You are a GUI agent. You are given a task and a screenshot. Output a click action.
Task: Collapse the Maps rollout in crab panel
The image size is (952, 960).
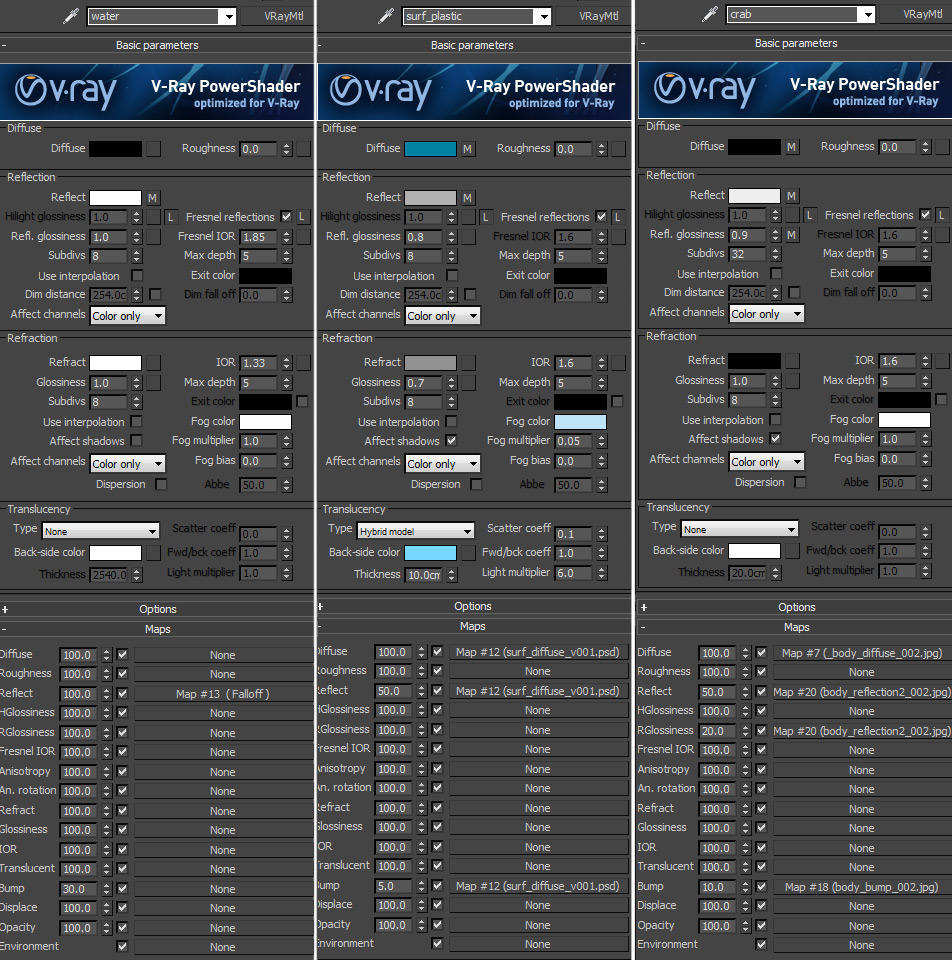tap(796, 628)
